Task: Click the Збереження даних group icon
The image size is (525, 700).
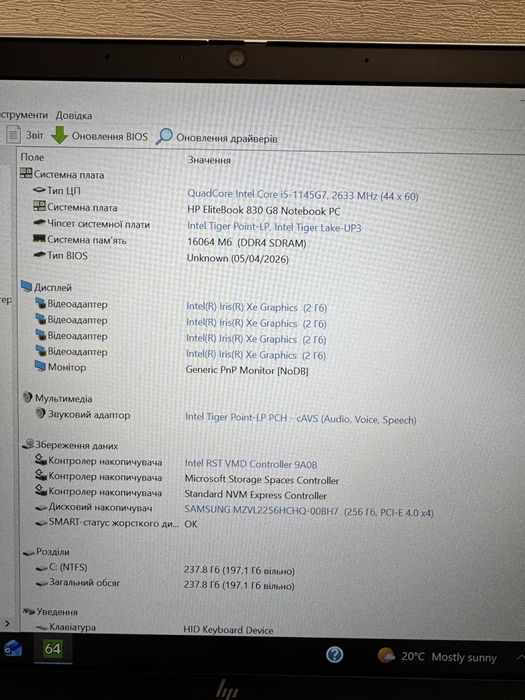Action: (29, 444)
